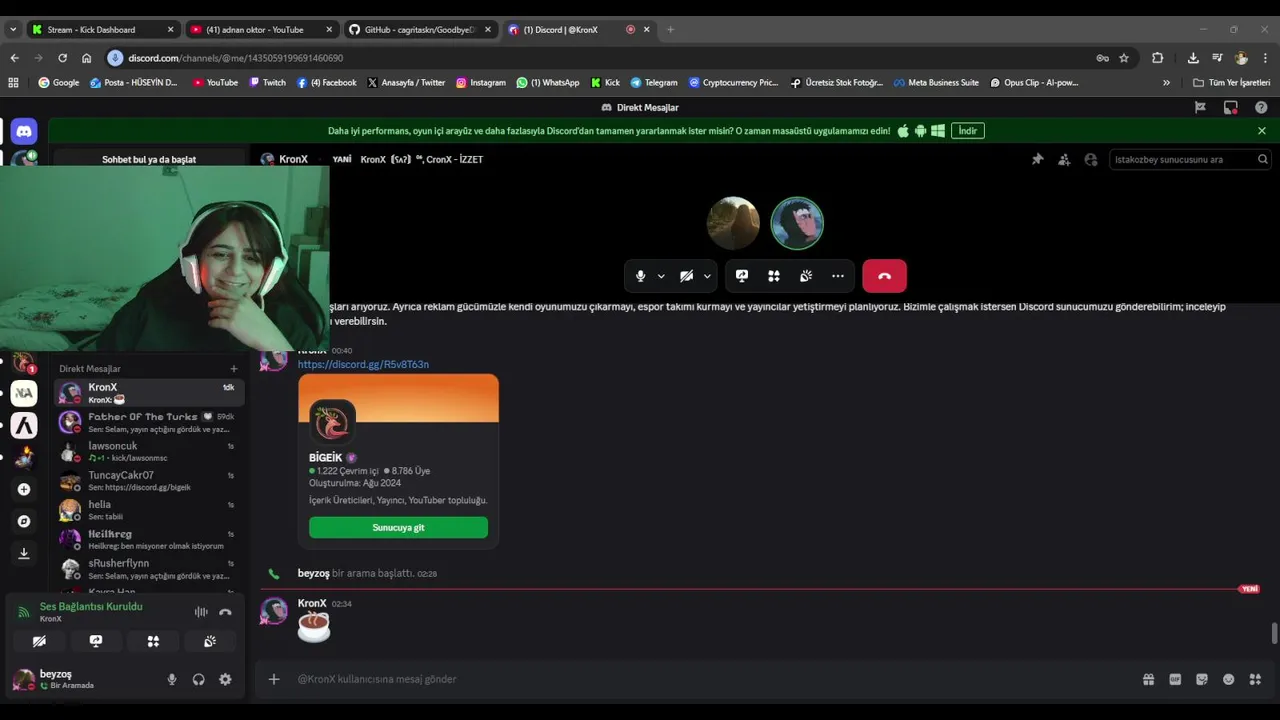Add friends to DM icon
The image size is (1280, 720).
1064,159
